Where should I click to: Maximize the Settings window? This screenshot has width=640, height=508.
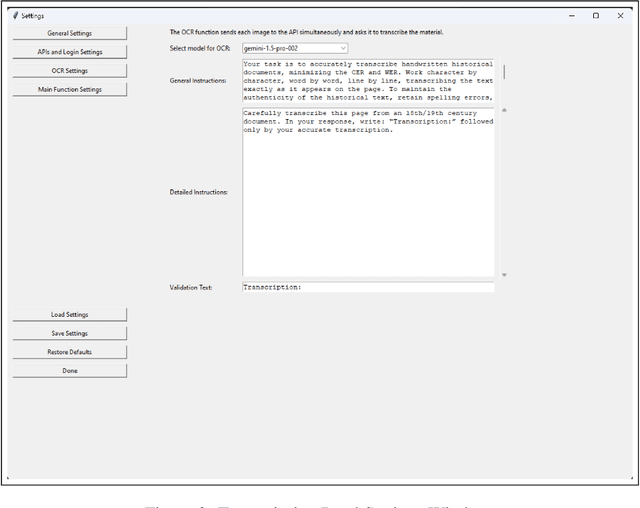click(596, 16)
